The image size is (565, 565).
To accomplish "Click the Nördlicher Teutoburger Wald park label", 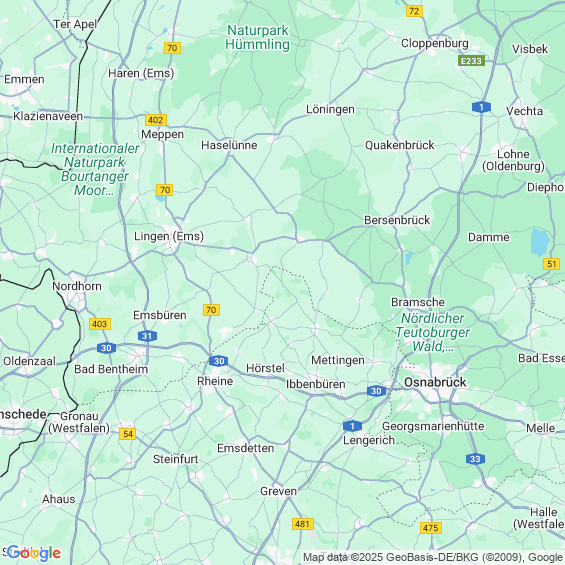I will [x=432, y=332].
